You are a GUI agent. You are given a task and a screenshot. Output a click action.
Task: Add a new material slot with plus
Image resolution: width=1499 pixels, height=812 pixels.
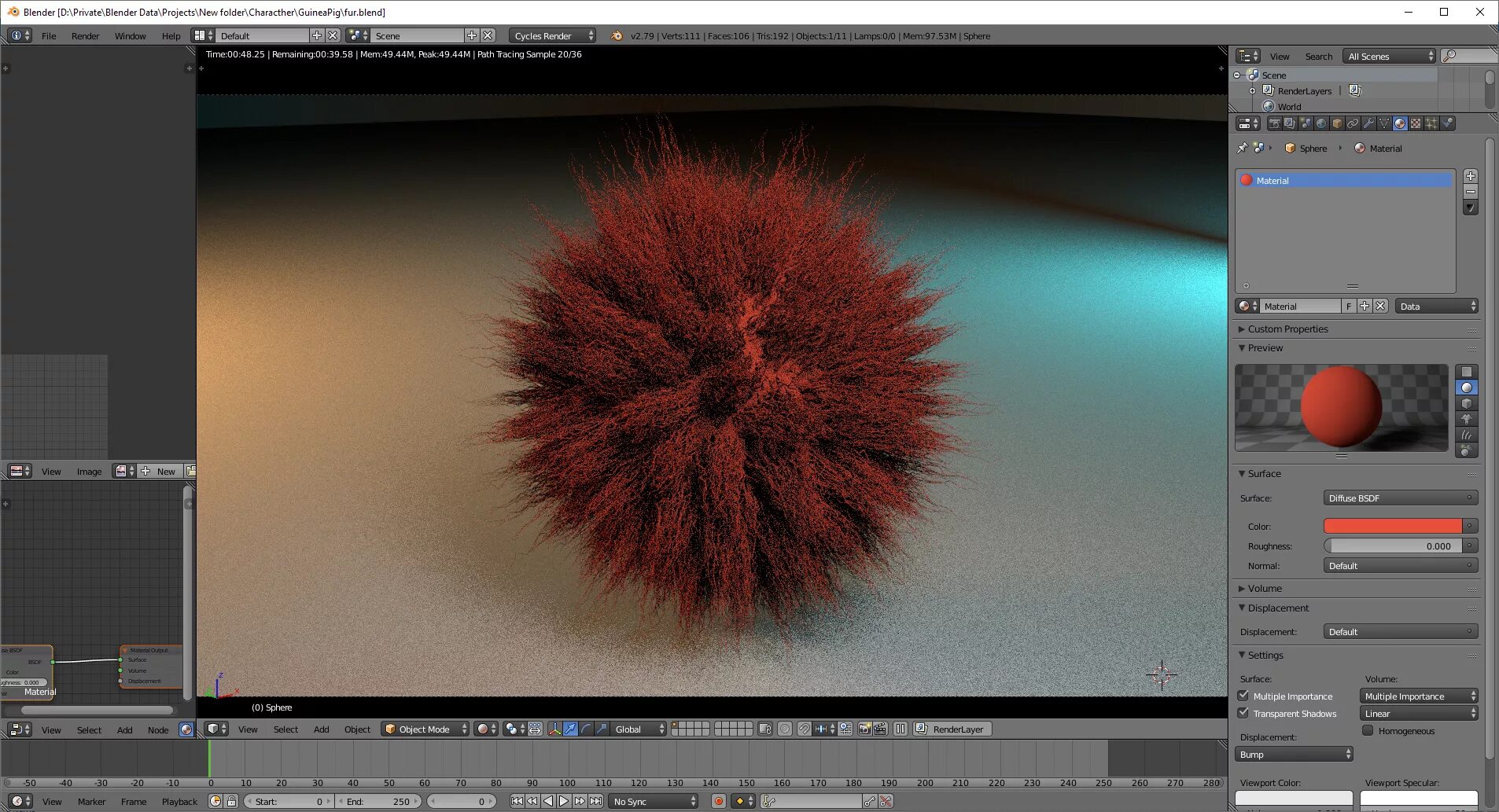click(x=1471, y=176)
